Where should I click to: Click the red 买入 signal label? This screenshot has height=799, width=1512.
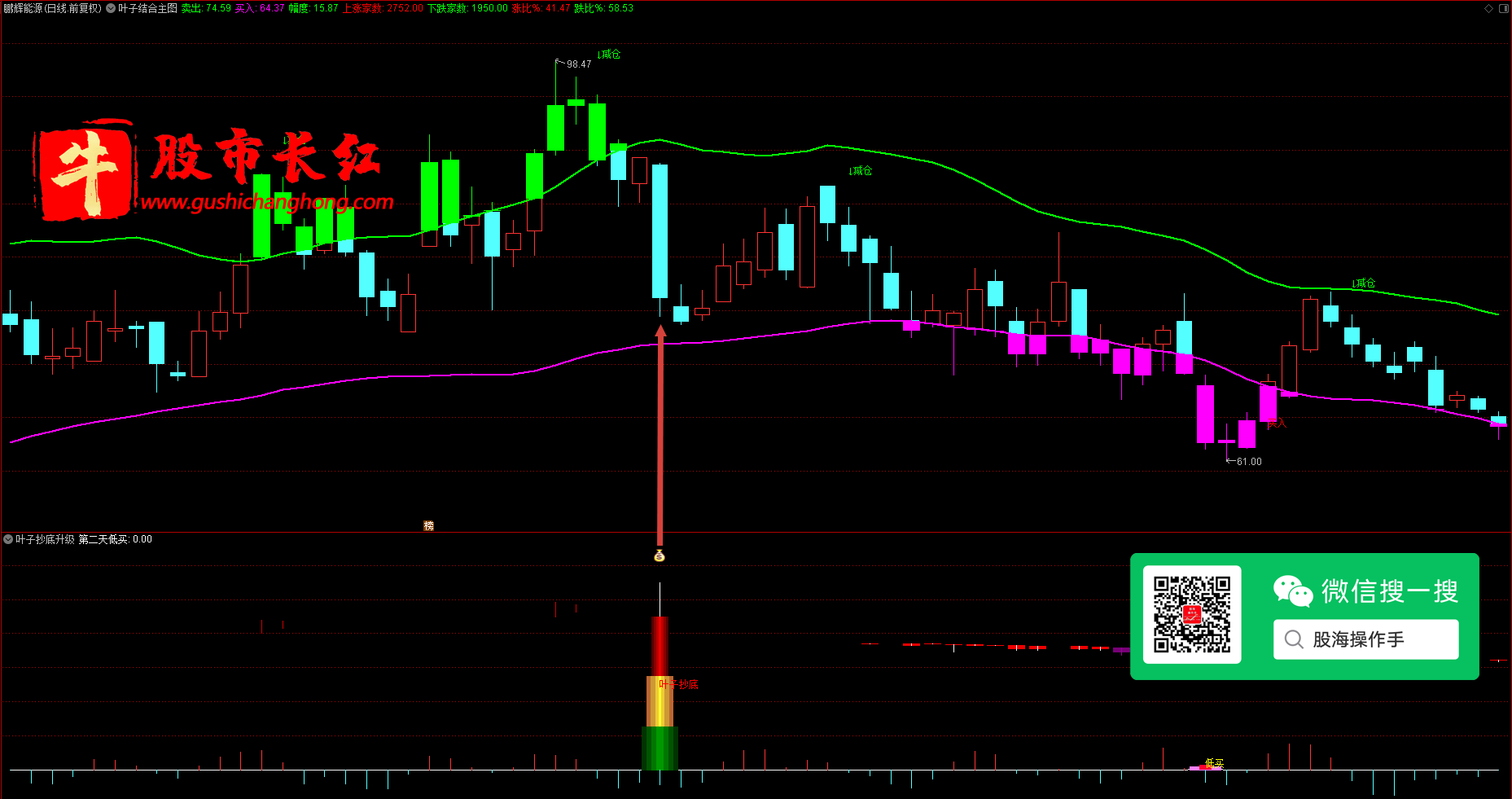(1277, 423)
